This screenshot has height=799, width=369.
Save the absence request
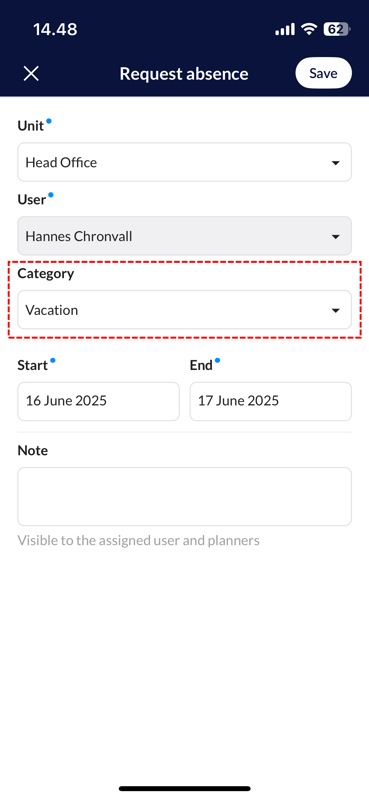pos(323,73)
